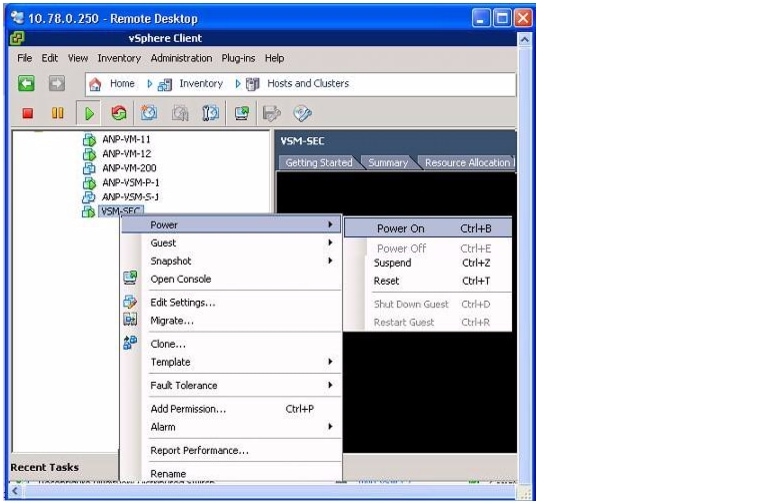
Task: Click the Edit Settings menu icon
Action: [x=130, y=302]
